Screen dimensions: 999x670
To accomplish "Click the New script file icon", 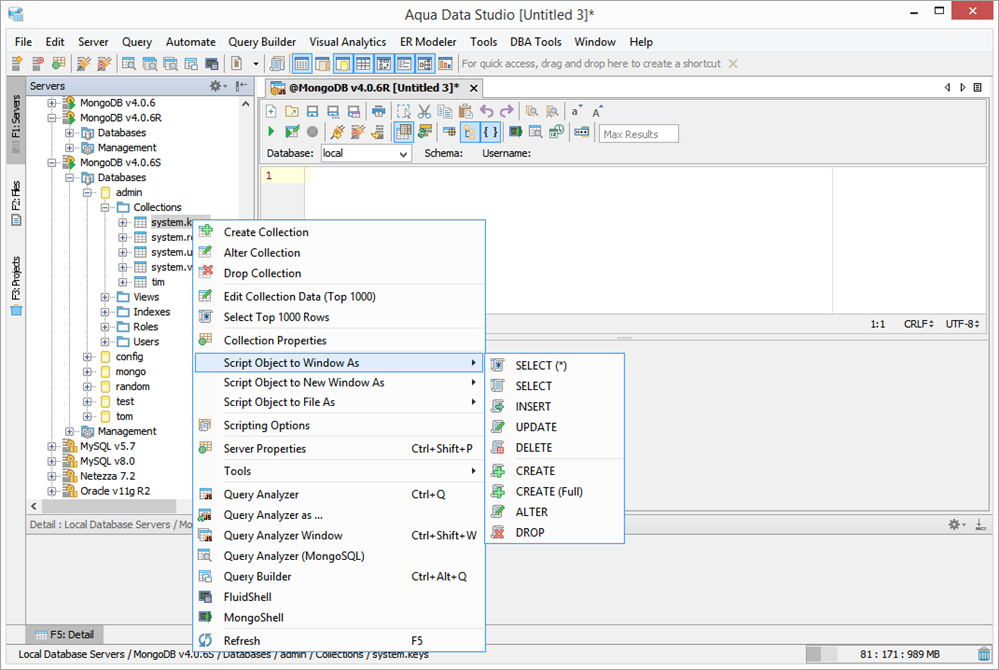I will point(271,111).
